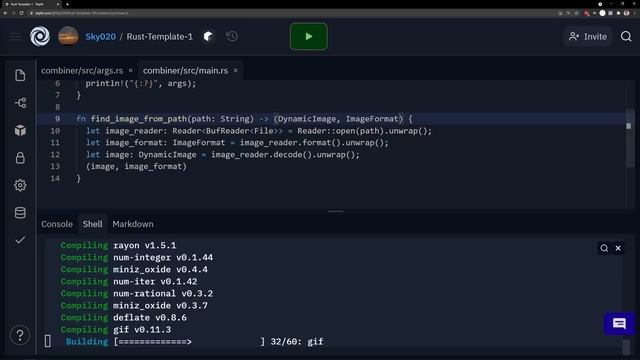Open the Sky020 profile link

(x=100, y=37)
